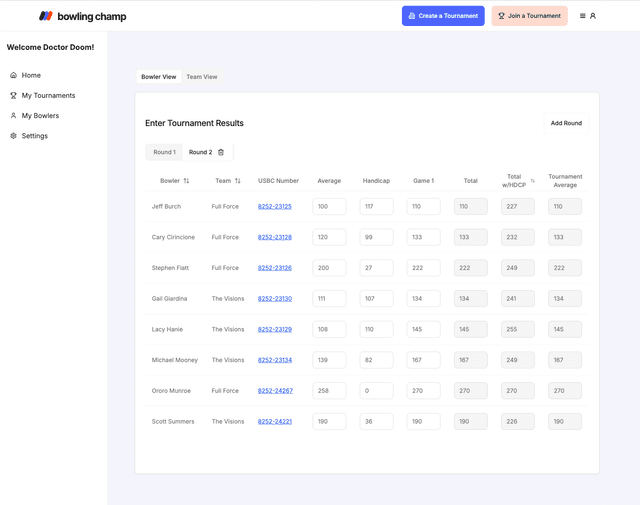The height and width of the screenshot is (505, 640).
Task: Select the Round 1 tab
Action: (x=164, y=152)
